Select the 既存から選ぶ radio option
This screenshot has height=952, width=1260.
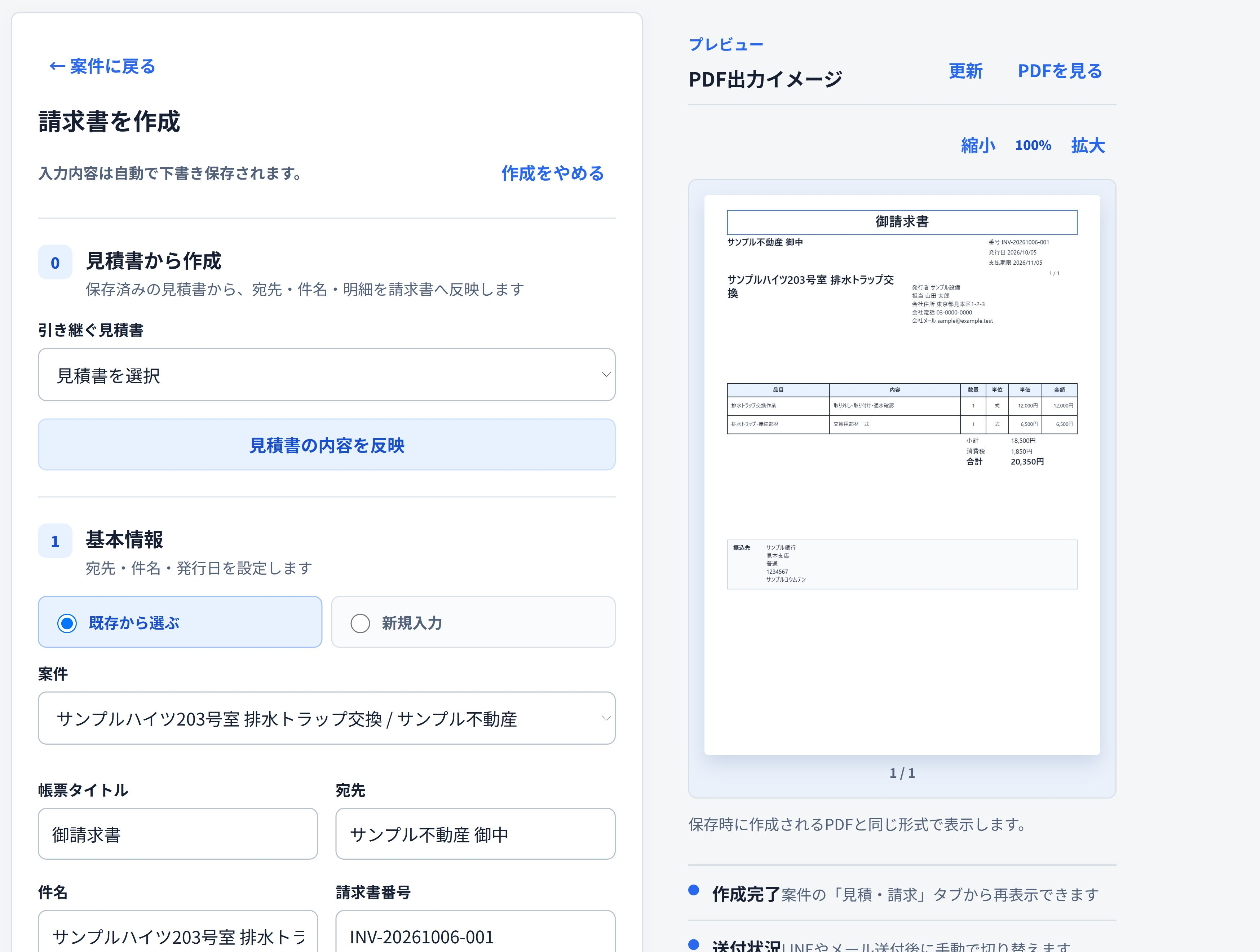click(x=180, y=622)
